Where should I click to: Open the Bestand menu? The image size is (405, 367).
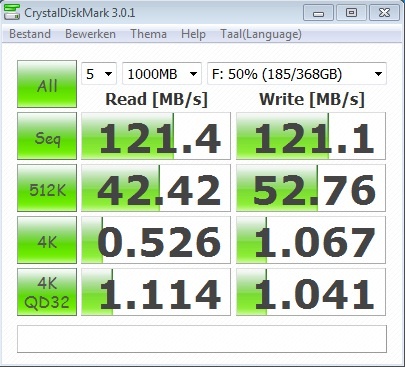(30, 34)
